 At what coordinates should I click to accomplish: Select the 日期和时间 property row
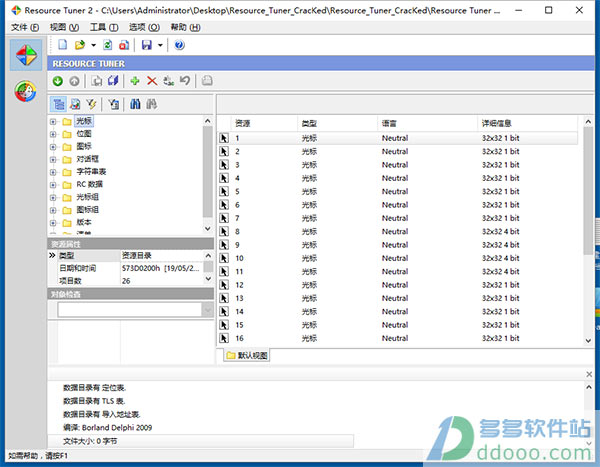(x=130, y=268)
